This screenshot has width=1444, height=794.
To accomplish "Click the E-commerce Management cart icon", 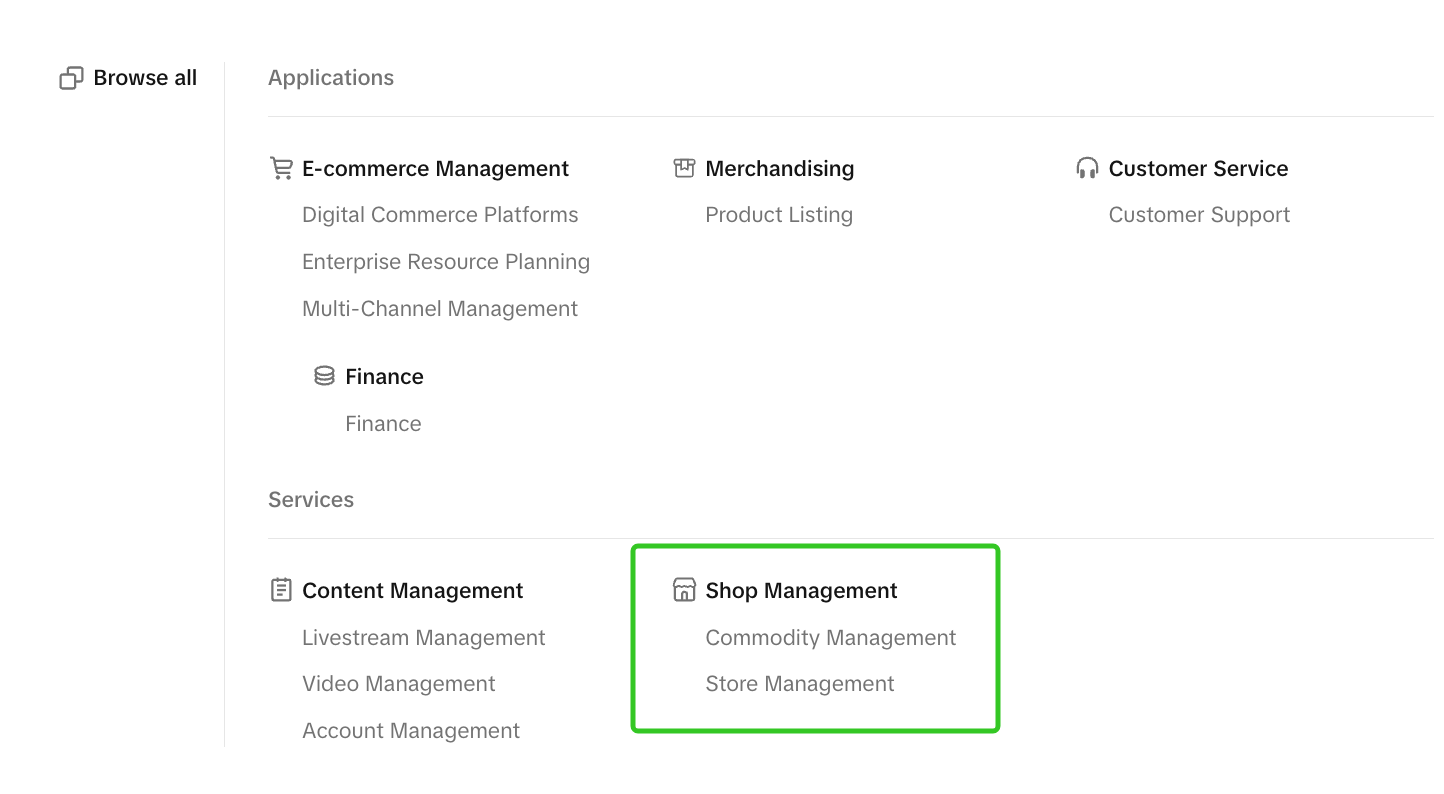I will [281, 168].
